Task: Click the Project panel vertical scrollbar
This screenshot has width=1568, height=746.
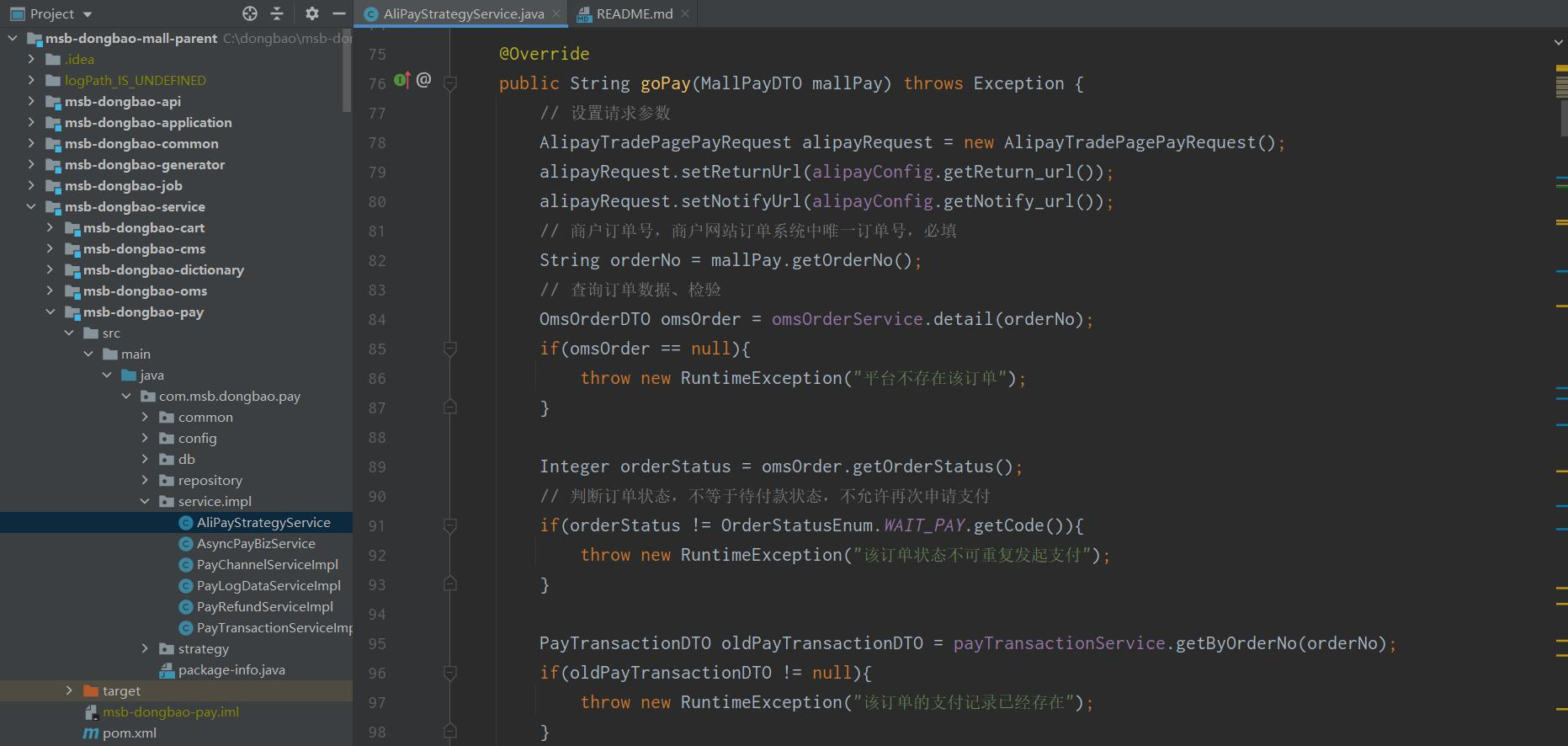Action: point(347,70)
